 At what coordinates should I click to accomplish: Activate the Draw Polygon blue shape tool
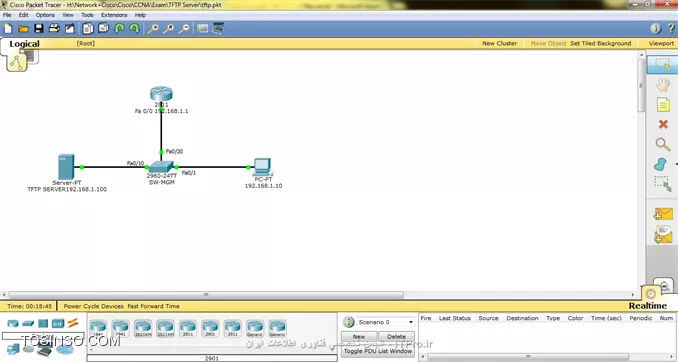pos(661,164)
